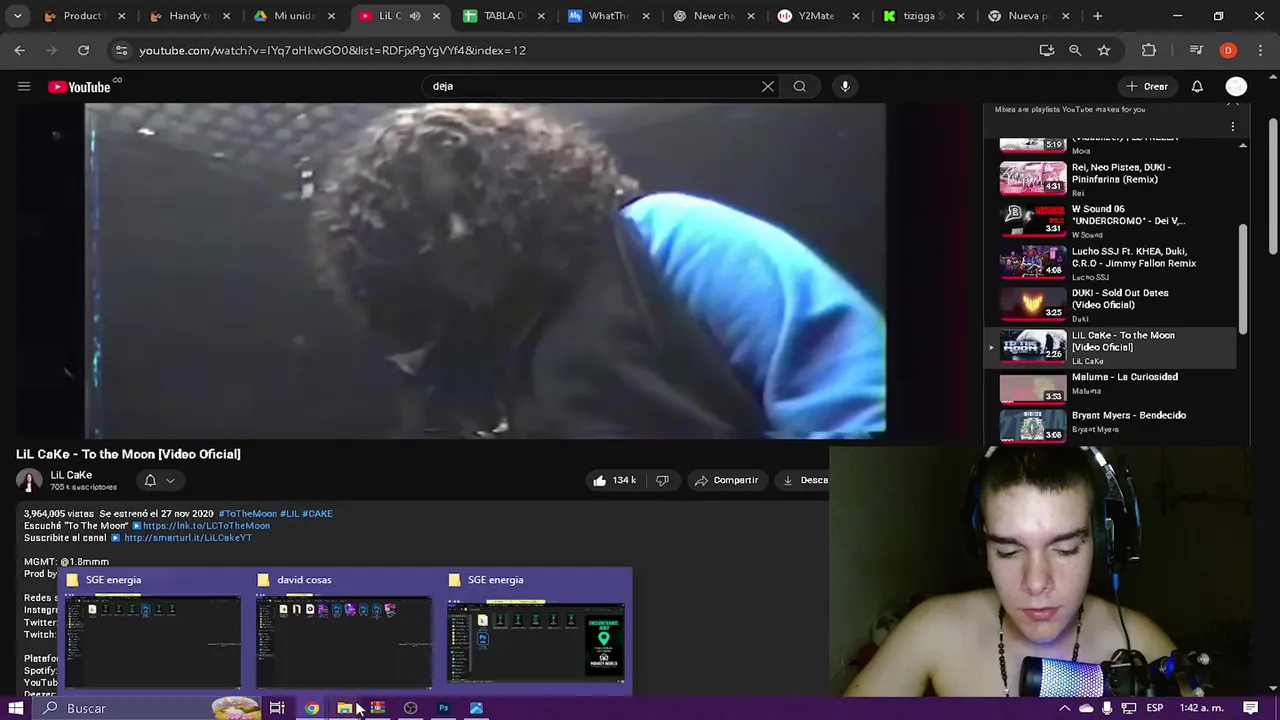
Task: Click the taskbar Buscar search box
Action: click(x=150, y=708)
